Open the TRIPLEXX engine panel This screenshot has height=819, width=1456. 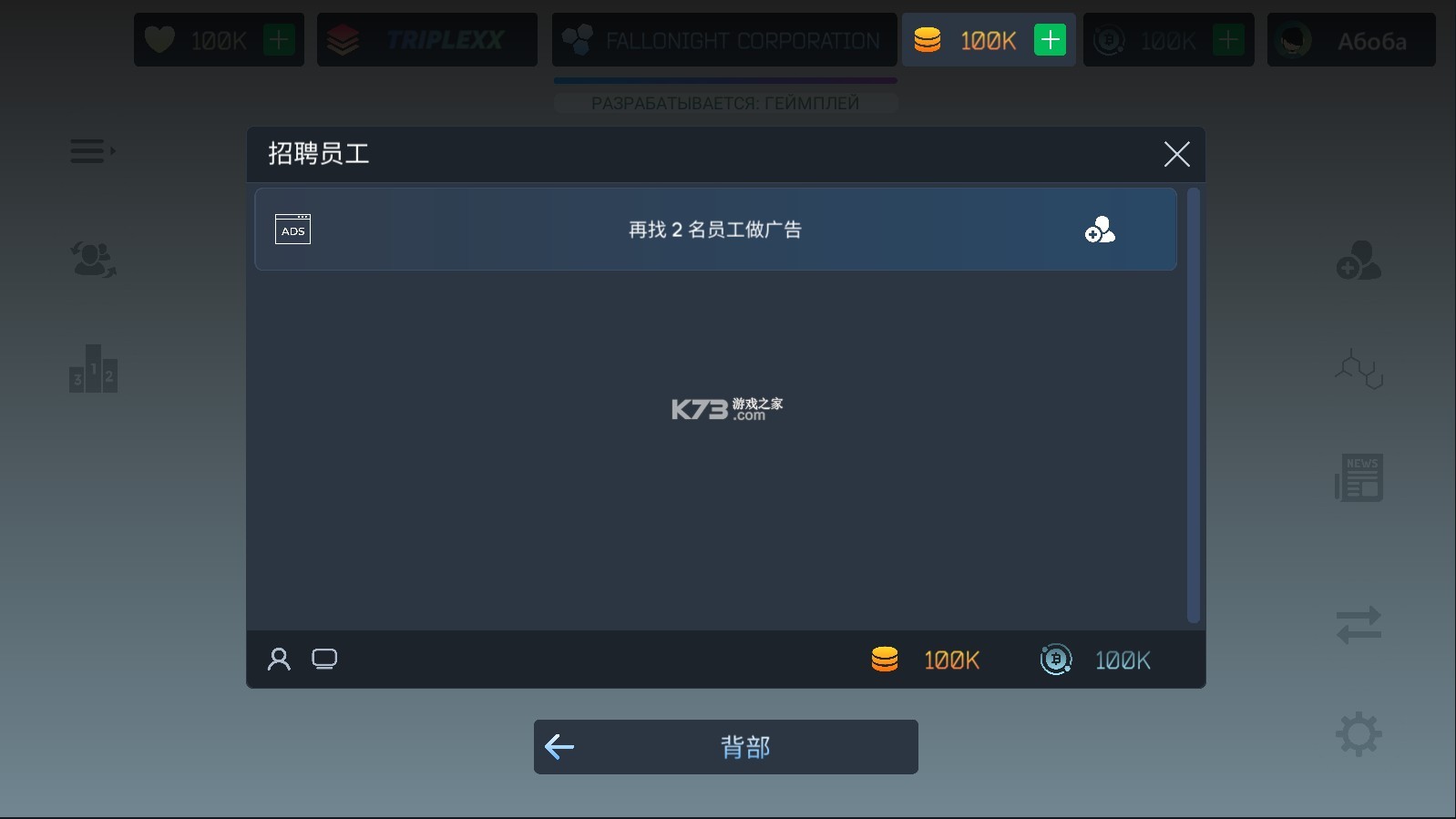coord(426,40)
